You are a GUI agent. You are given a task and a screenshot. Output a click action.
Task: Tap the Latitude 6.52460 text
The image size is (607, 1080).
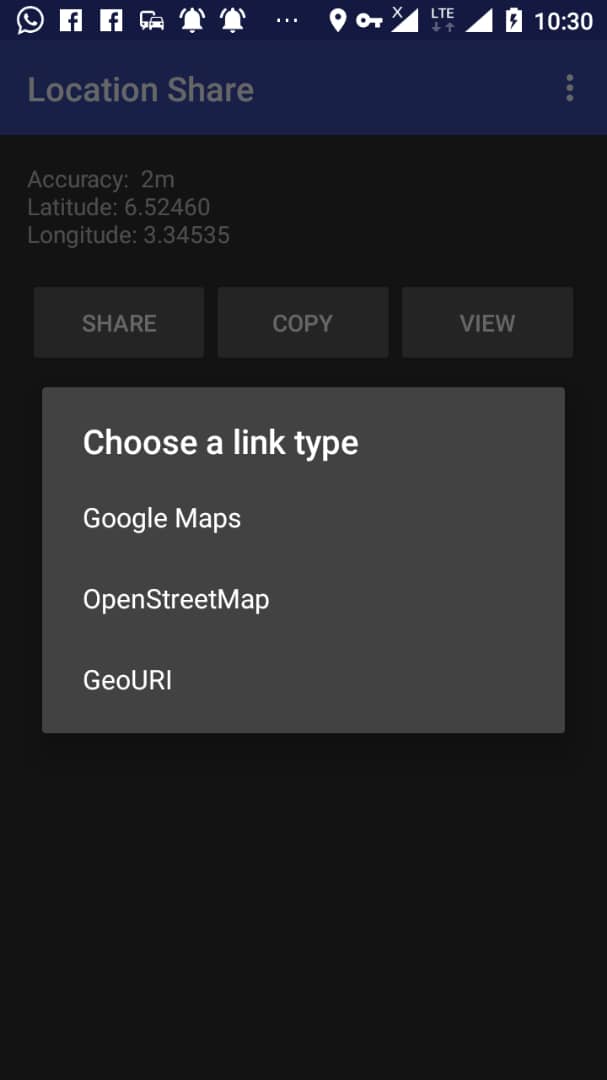(119, 207)
